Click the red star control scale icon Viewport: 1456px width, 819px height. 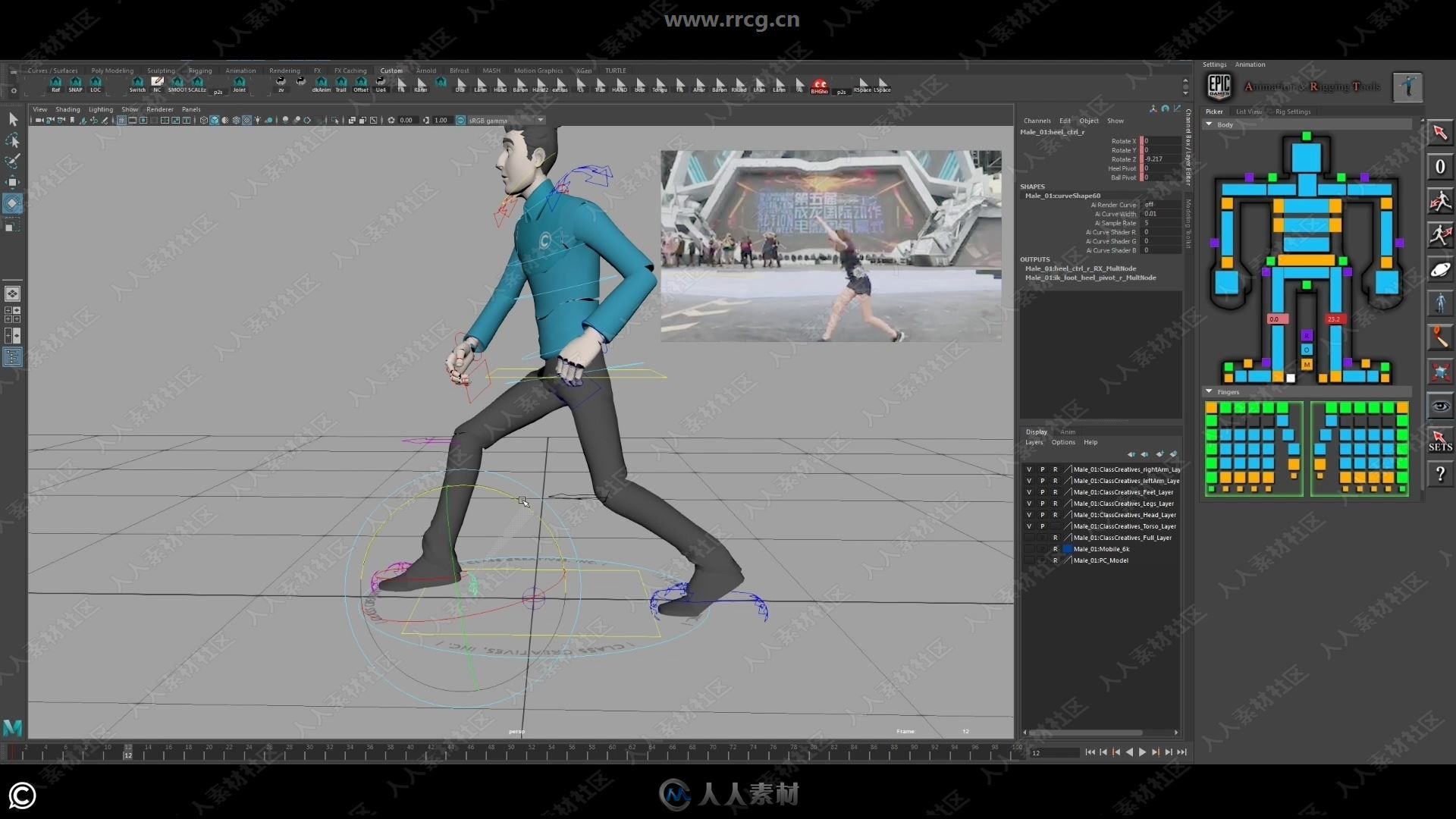[x=1440, y=372]
